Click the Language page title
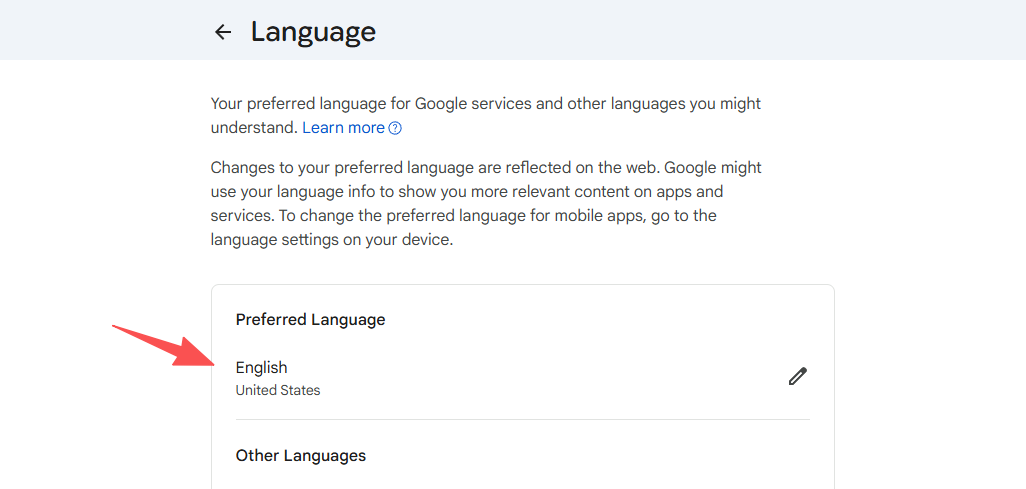Viewport: 1026px width, 489px height. [x=313, y=32]
